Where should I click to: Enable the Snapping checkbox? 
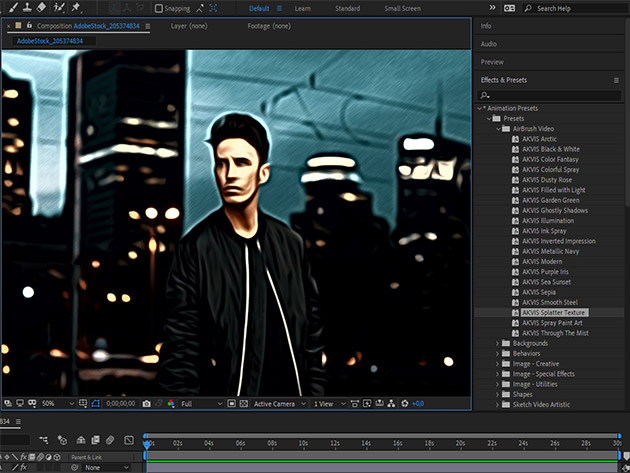point(159,8)
